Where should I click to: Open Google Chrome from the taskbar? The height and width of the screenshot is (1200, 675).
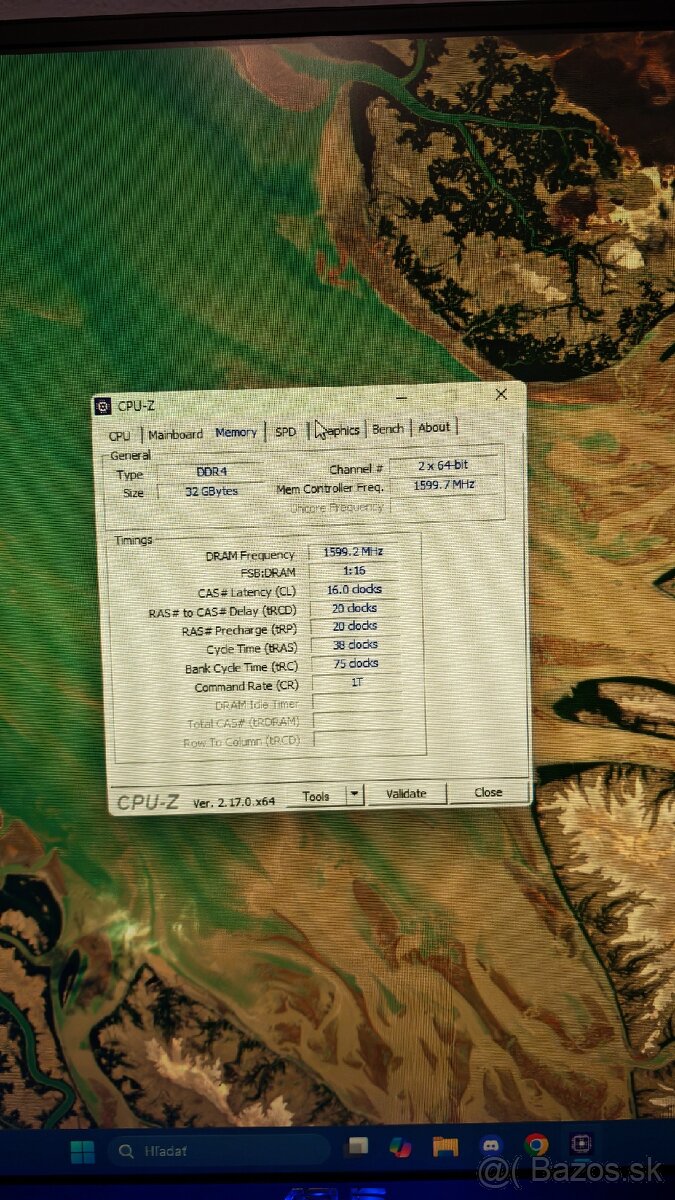[536, 1144]
